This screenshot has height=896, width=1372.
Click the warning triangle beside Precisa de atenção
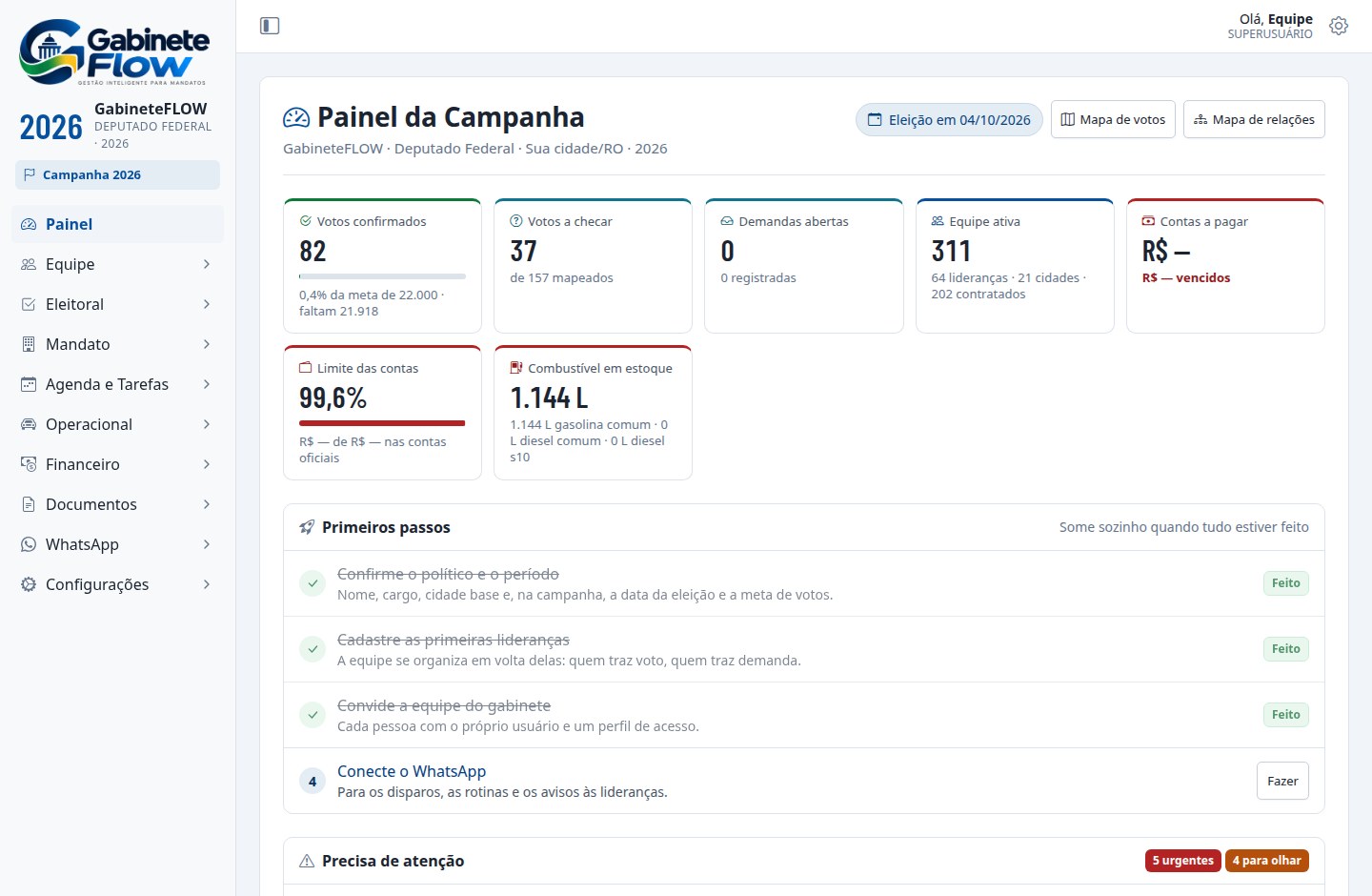pyautogui.click(x=307, y=861)
